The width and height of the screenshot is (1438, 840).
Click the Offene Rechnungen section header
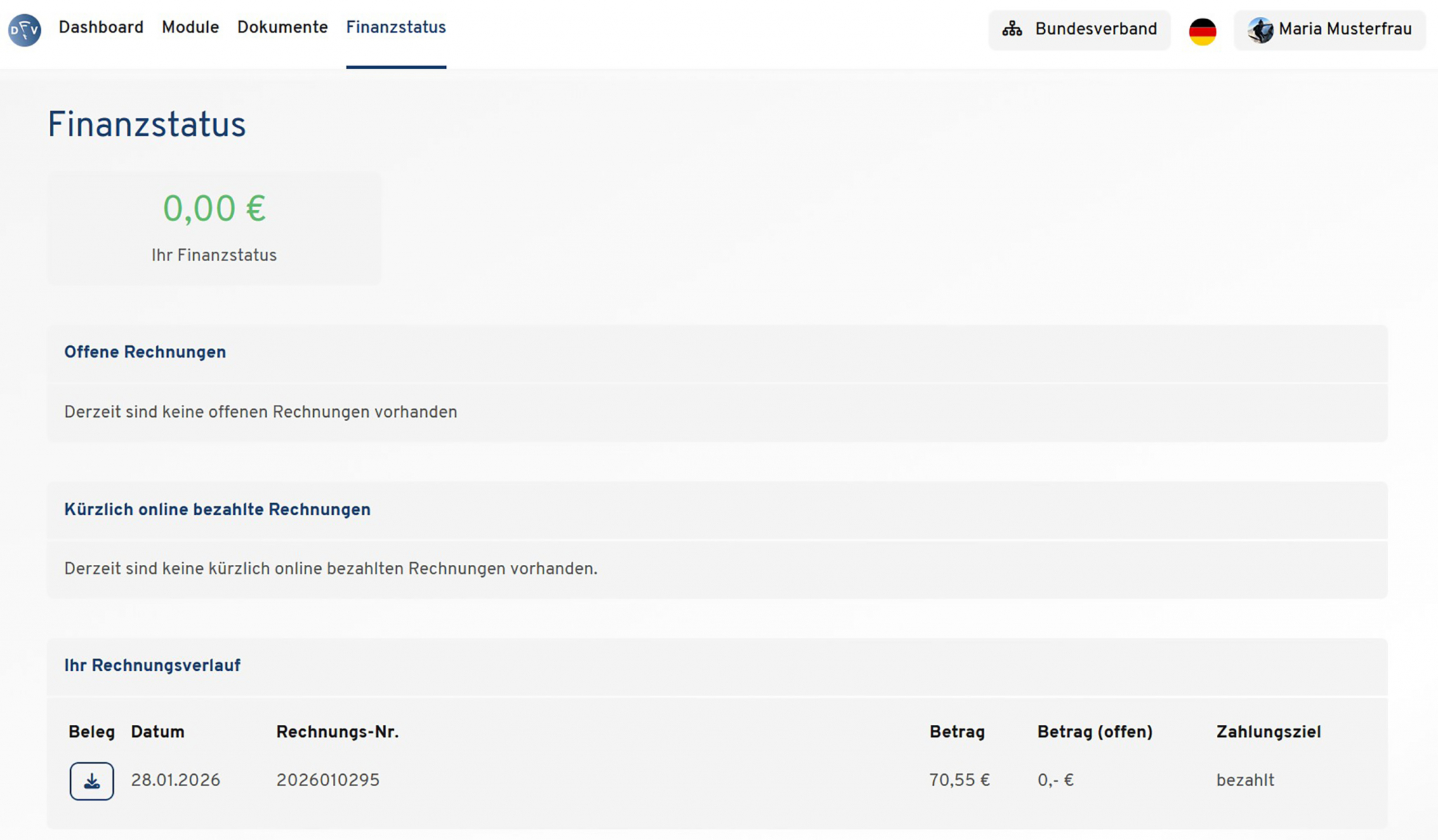pyautogui.click(x=145, y=352)
